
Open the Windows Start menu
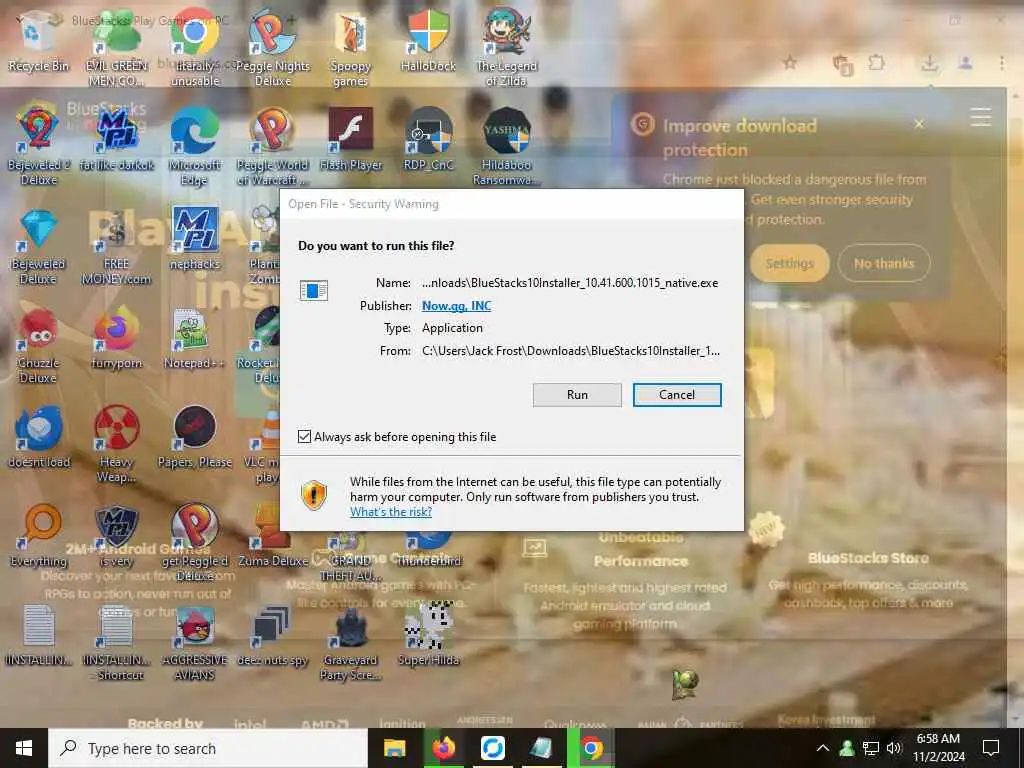point(24,748)
